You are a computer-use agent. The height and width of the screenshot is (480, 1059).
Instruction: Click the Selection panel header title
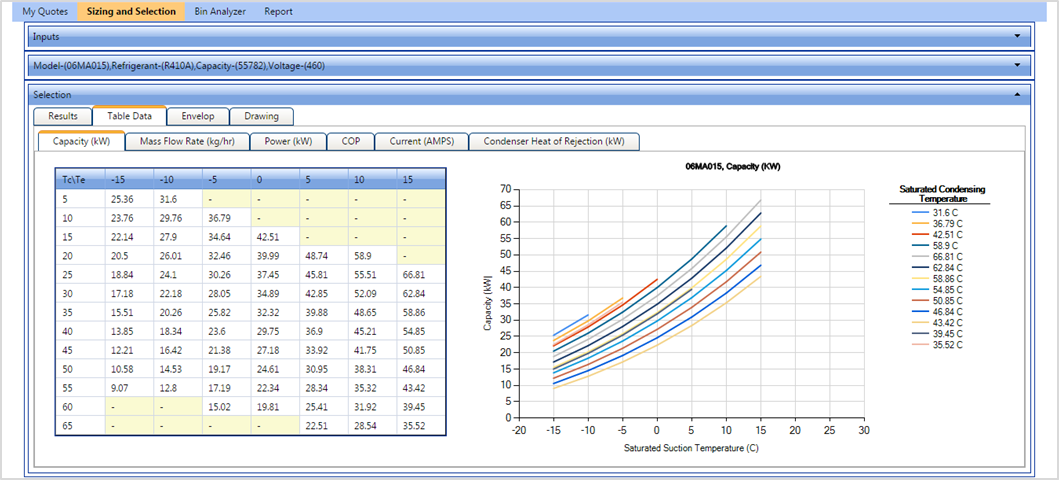coord(52,95)
